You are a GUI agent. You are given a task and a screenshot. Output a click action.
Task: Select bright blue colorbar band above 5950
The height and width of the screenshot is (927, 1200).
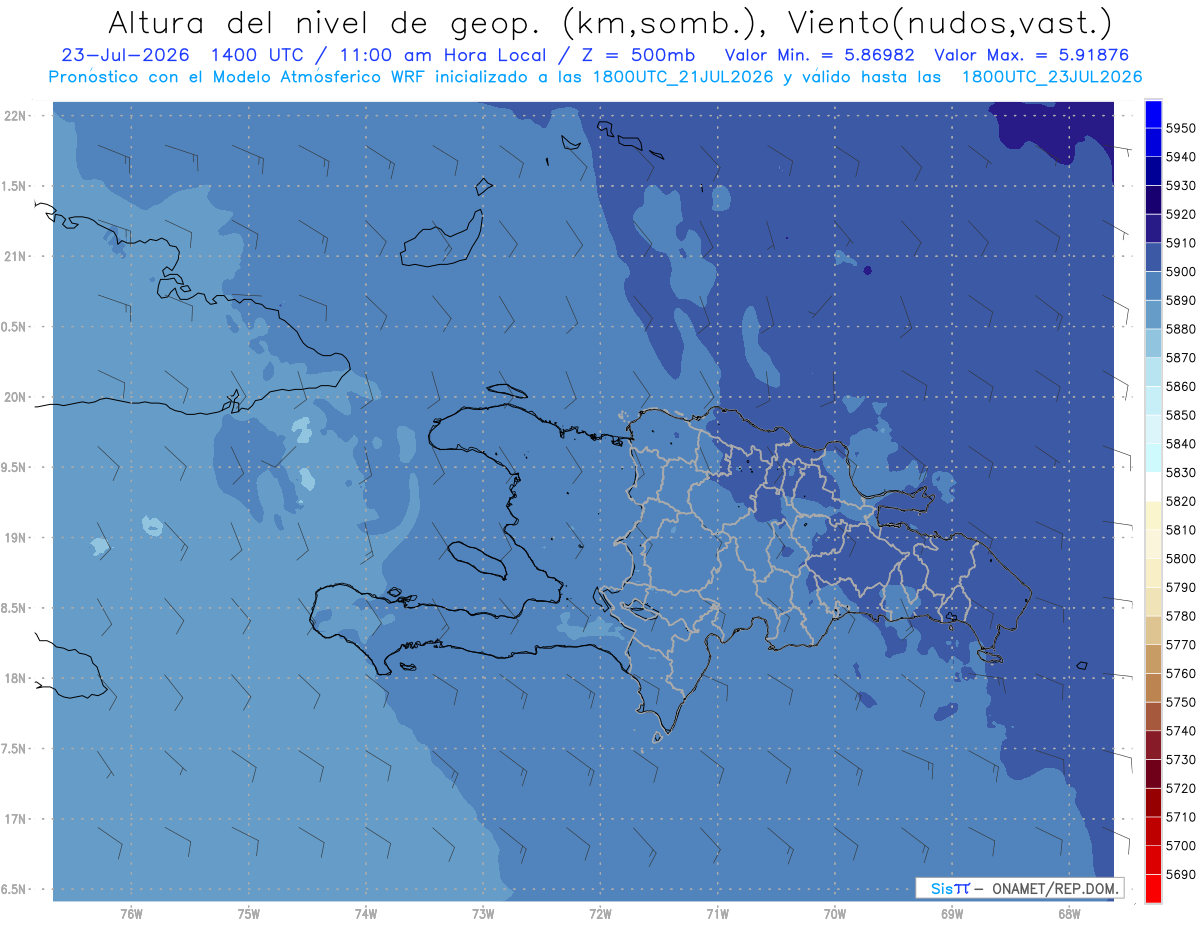pos(1153,114)
